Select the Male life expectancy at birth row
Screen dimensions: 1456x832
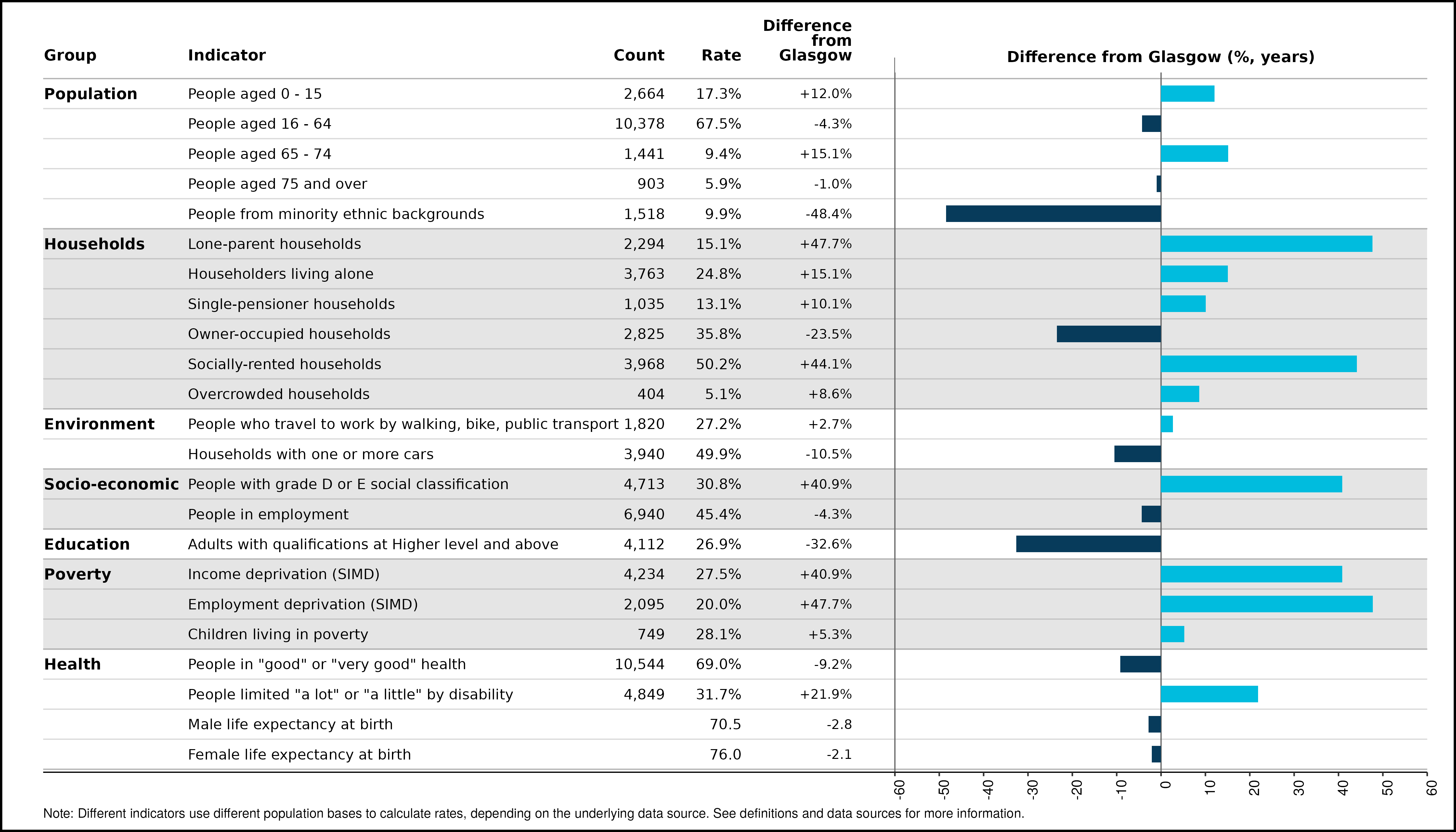[290, 724]
